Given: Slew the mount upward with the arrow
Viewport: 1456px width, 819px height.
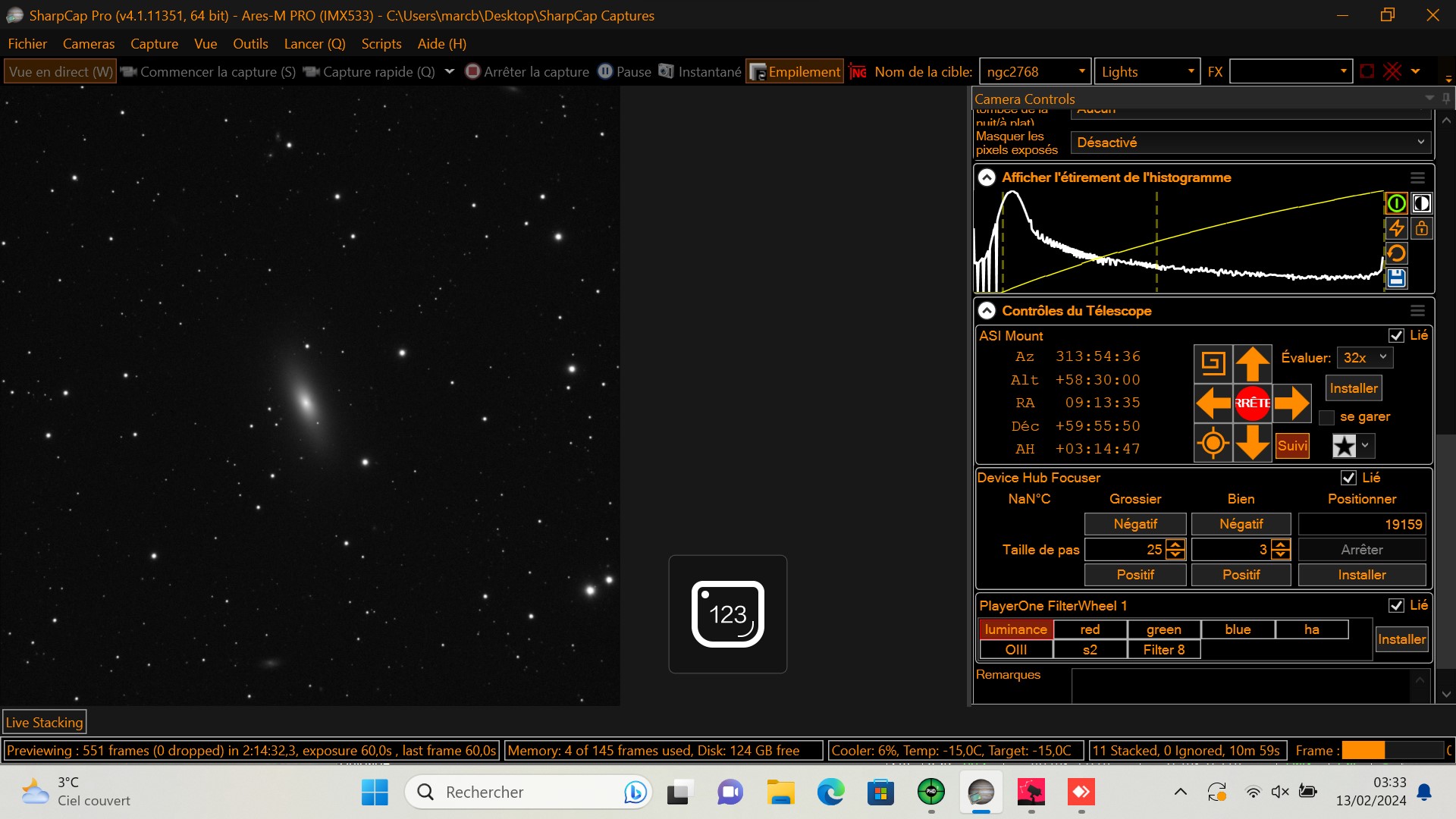Looking at the screenshot, I should [x=1253, y=363].
